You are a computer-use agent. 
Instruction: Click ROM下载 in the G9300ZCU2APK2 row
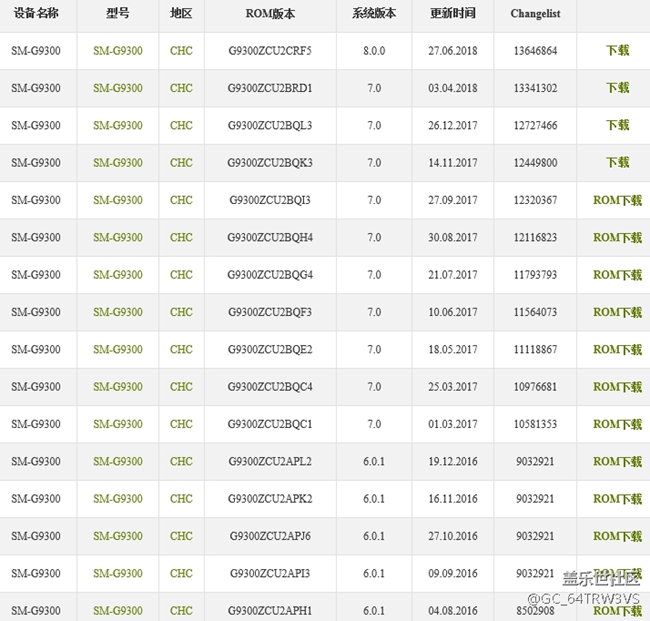tap(617, 499)
